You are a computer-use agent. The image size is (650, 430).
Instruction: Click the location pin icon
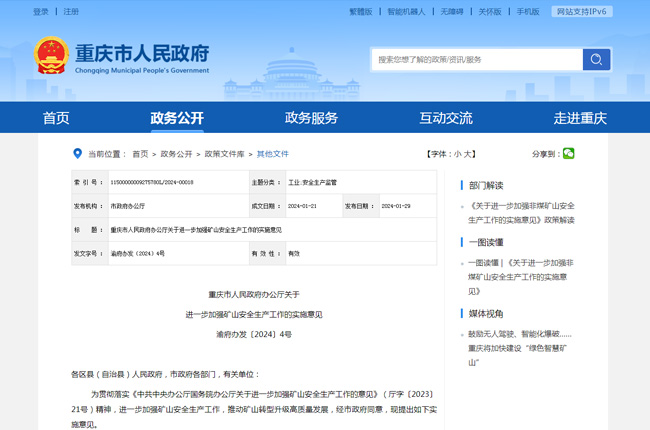click(76, 154)
